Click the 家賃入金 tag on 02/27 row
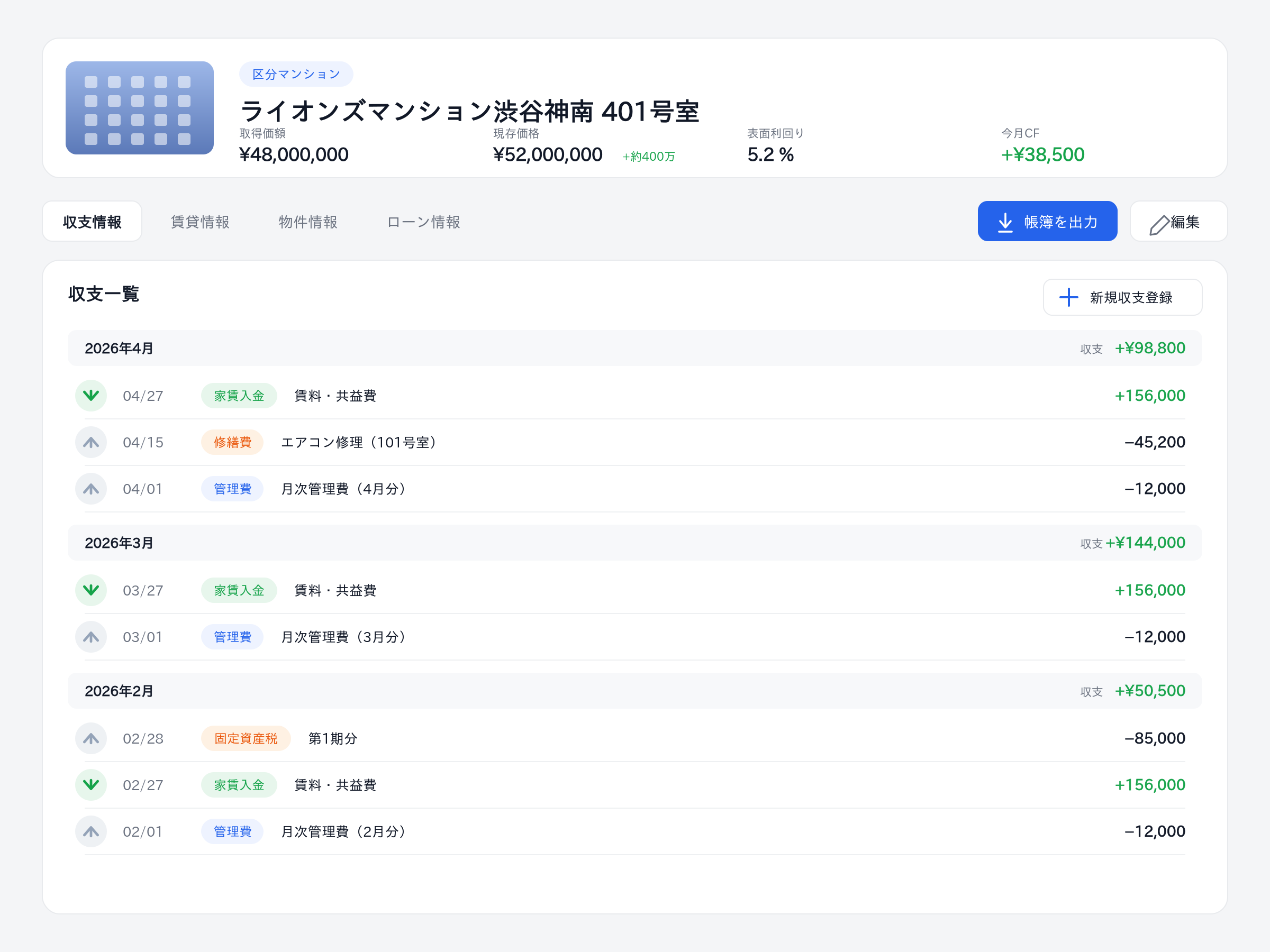This screenshot has height=952, width=1270. 239,784
